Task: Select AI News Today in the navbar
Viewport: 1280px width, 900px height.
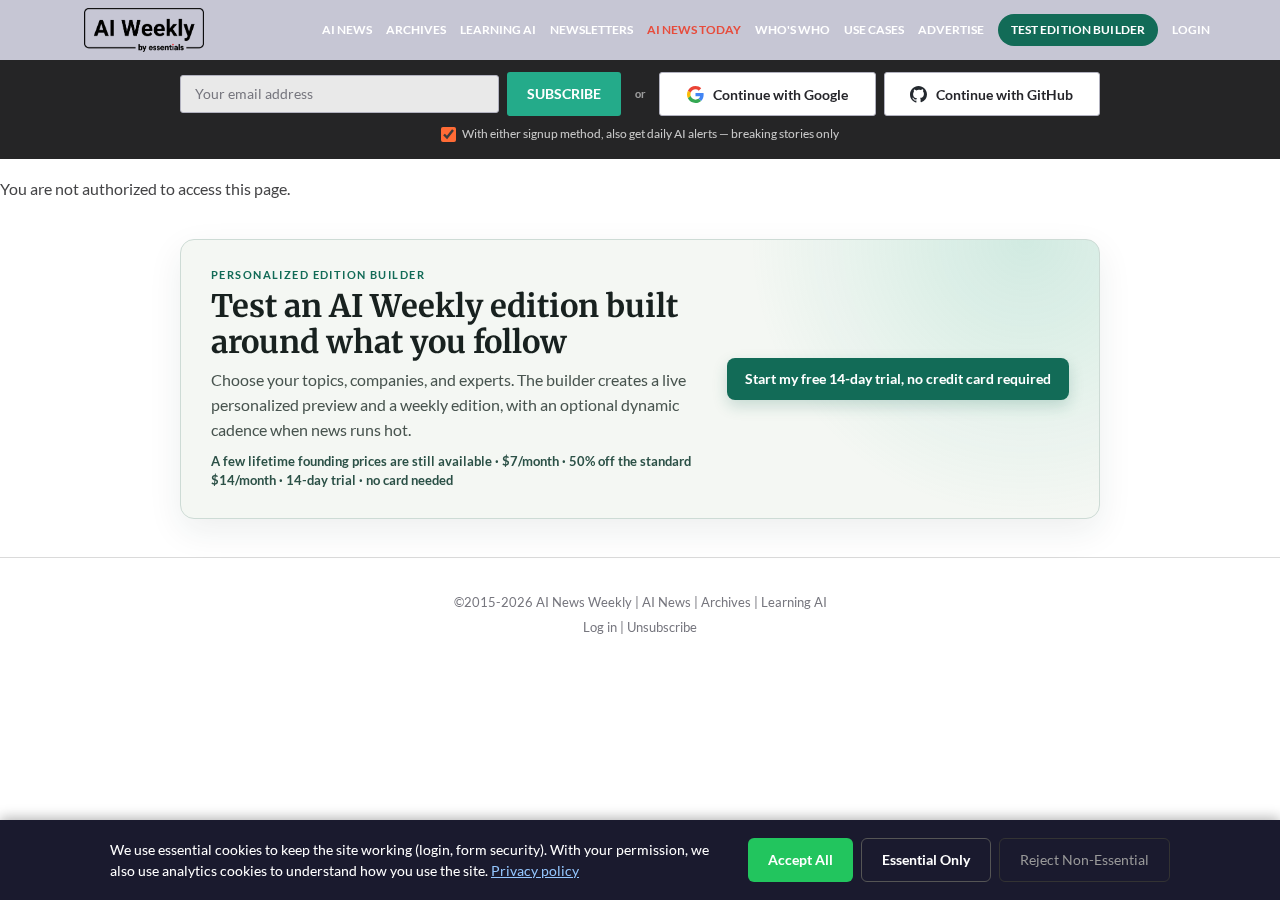Action: (694, 30)
